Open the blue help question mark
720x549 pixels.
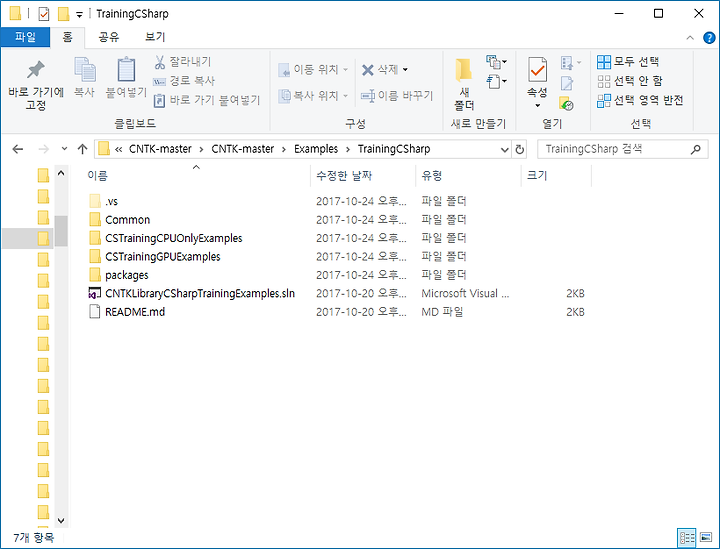click(x=709, y=38)
